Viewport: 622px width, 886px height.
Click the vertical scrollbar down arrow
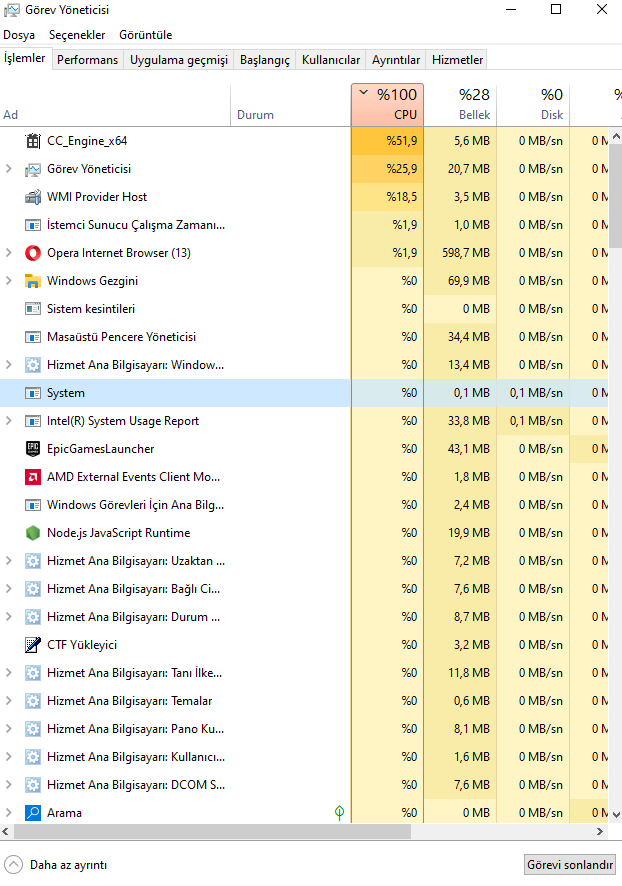616,814
